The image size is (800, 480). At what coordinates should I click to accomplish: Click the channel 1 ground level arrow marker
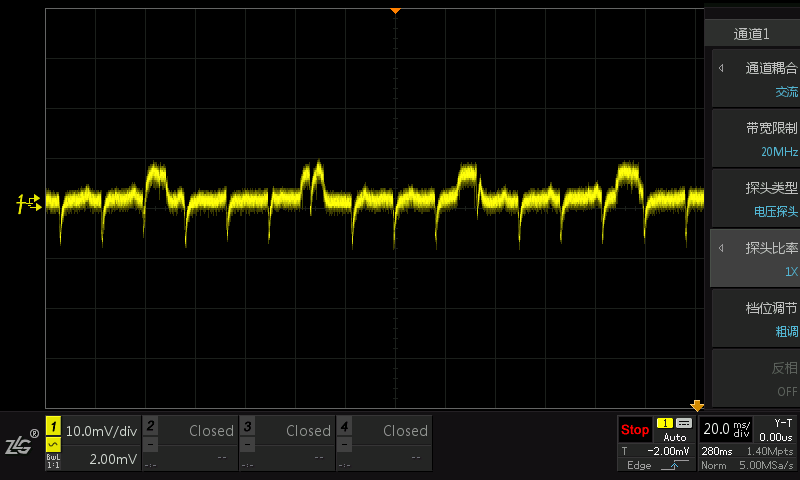tap(29, 204)
